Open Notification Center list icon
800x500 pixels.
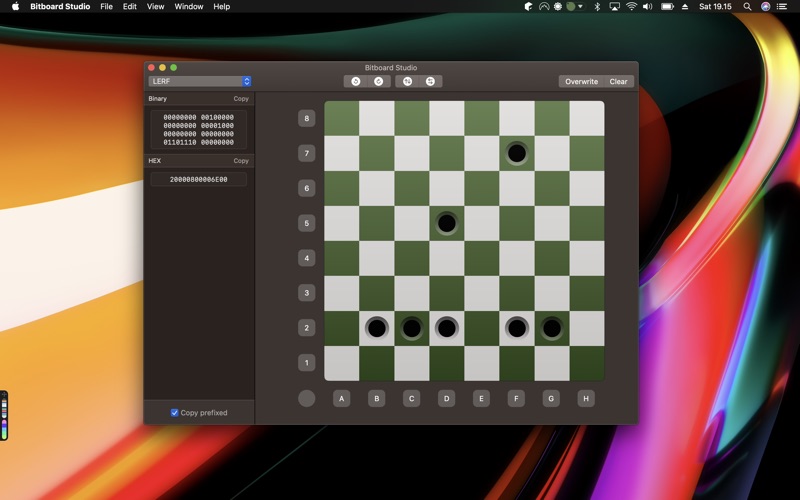click(782, 7)
